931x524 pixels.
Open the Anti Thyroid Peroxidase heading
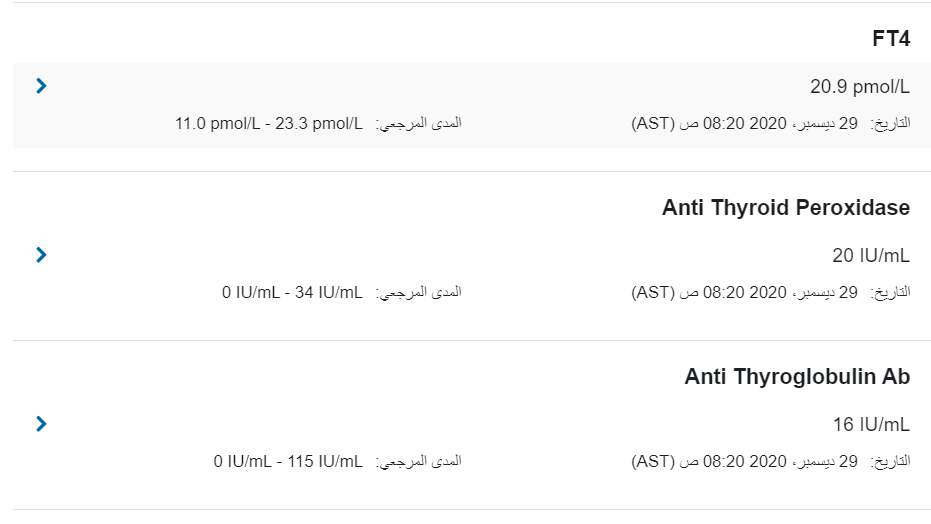786,208
